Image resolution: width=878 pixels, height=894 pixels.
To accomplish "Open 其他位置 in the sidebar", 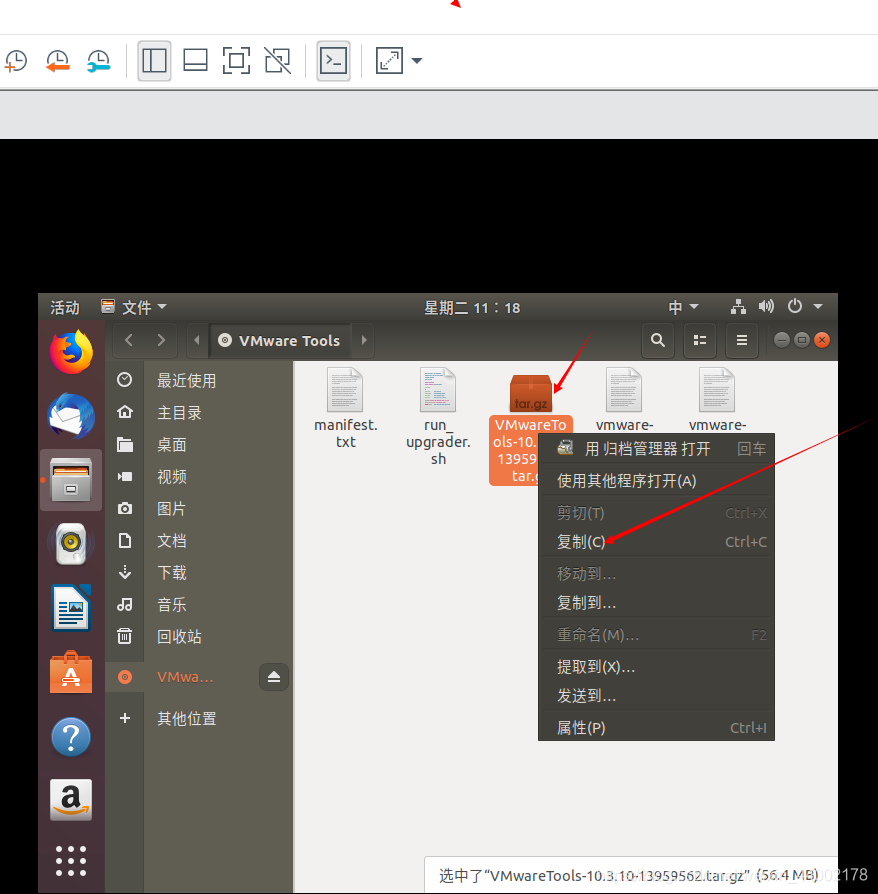I will 199,718.
